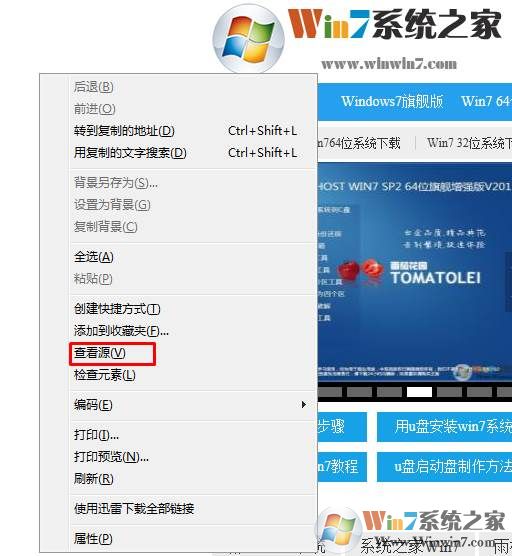The width and height of the screenshot is (512, 556).
Task: Click 创建快捷方式(T) menu item
Action: tap(117, 309)
